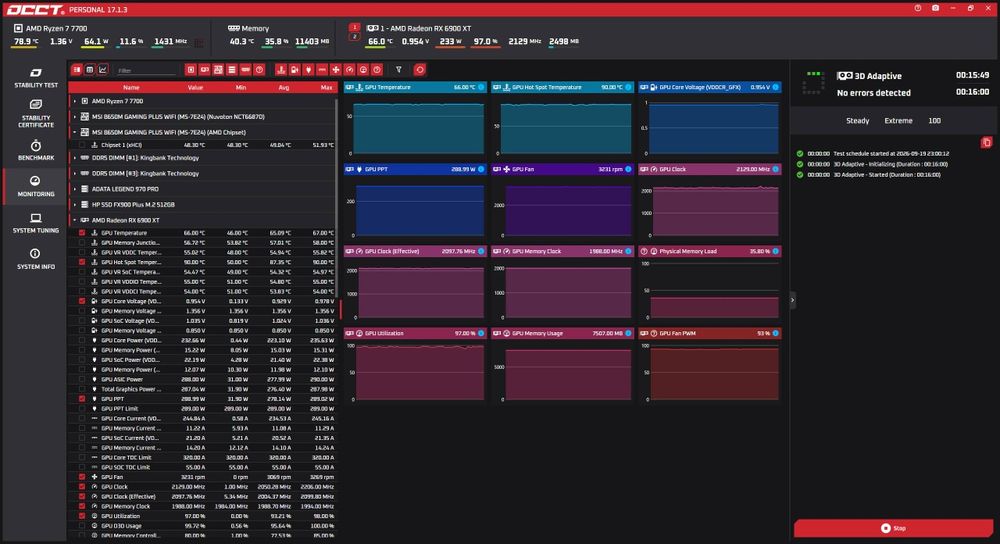Click the GPU Hot Spot Temperature graph

point(562,119)
